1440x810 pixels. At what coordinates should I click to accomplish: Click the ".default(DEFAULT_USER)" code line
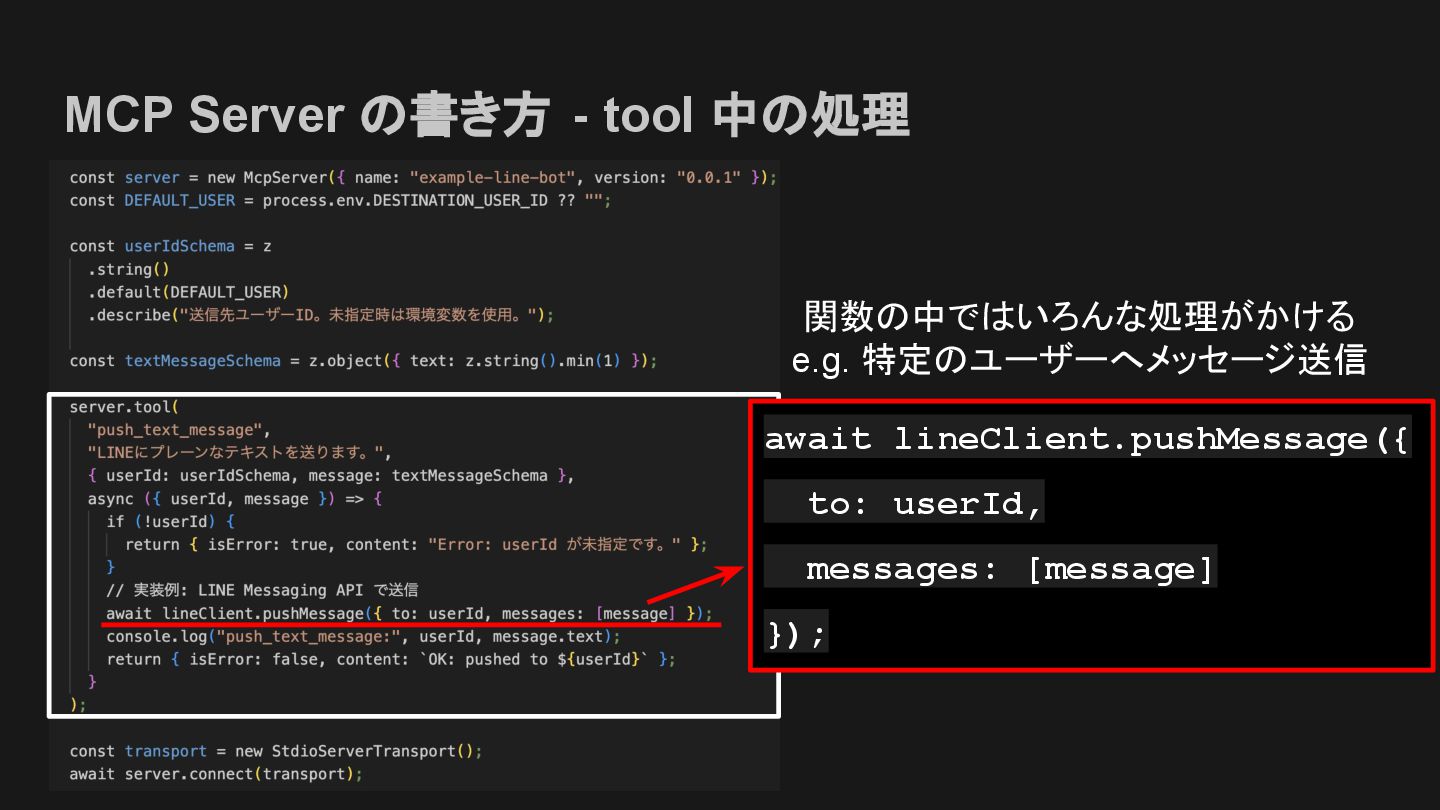pyautogui.click(x=188, y=292)
